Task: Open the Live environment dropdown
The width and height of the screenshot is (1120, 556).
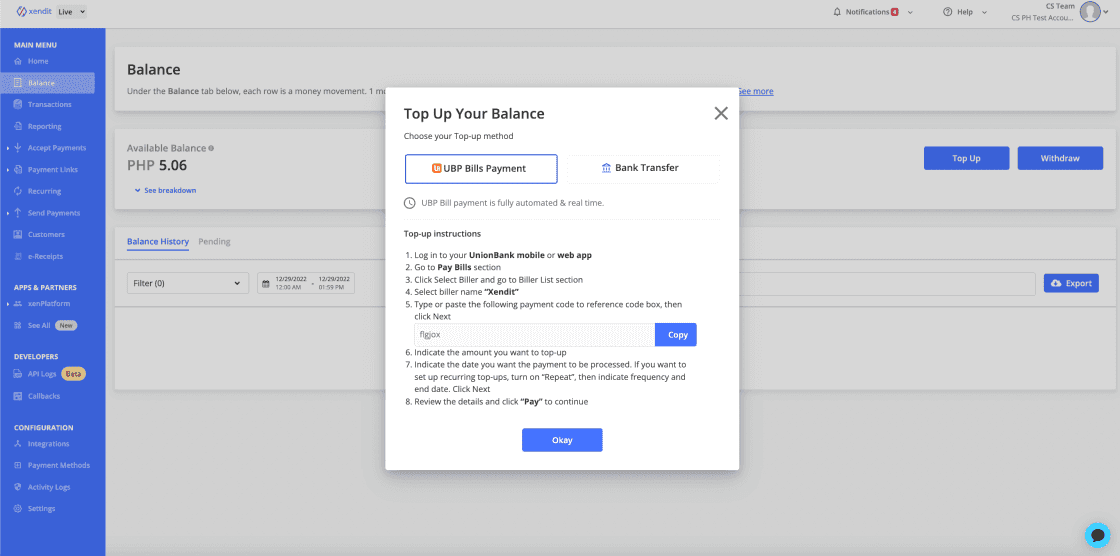Action: 71,12
